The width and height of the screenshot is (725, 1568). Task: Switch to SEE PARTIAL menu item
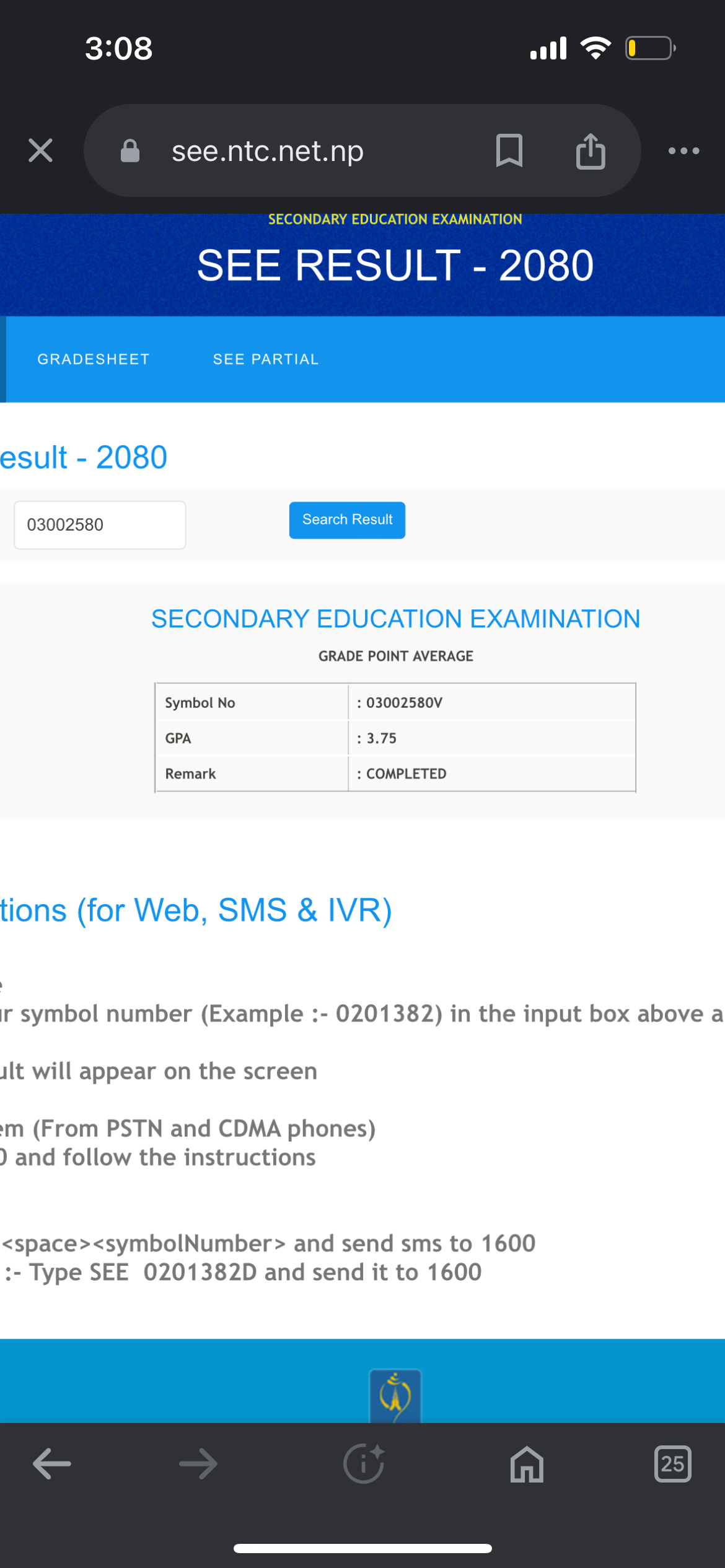(266, 359)
